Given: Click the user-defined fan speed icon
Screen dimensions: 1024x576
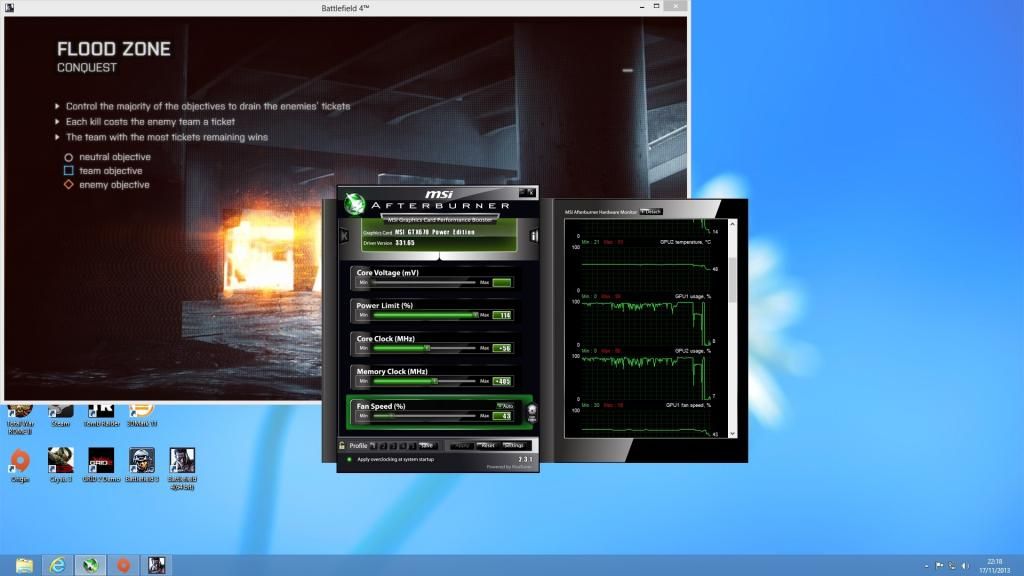Looking at the screenshot, I should [532, 413].
